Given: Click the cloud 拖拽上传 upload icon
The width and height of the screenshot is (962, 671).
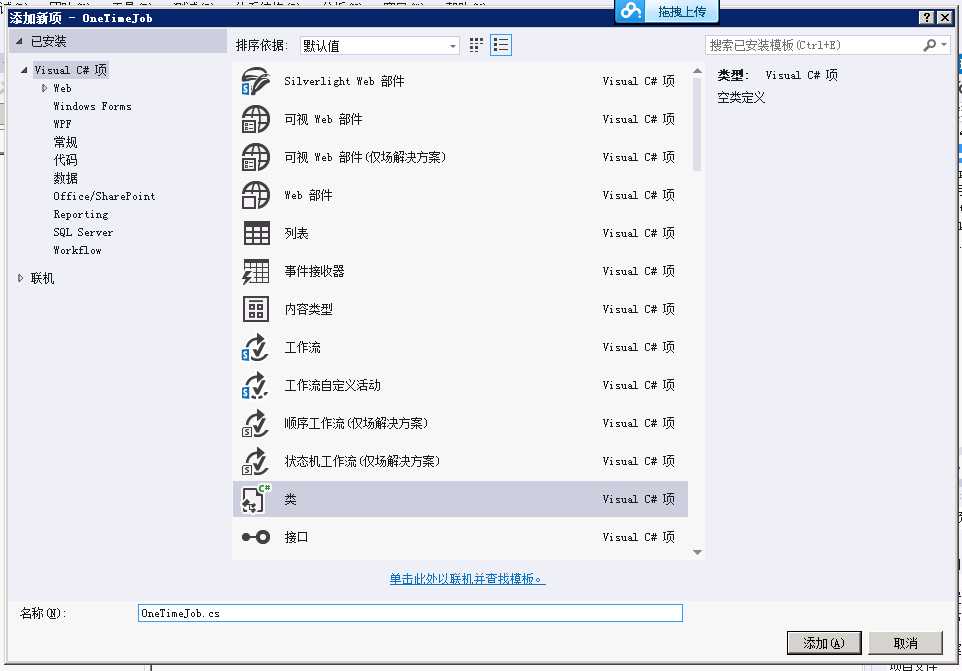Looking at the screenshot, I should pos(630,11).
